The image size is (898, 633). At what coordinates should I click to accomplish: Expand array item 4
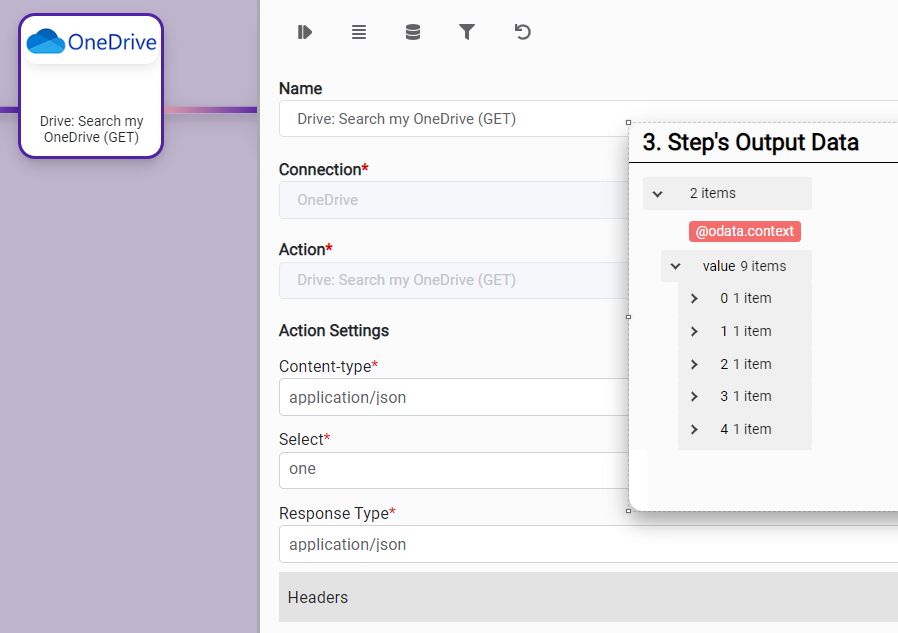(x=694, y=430)
